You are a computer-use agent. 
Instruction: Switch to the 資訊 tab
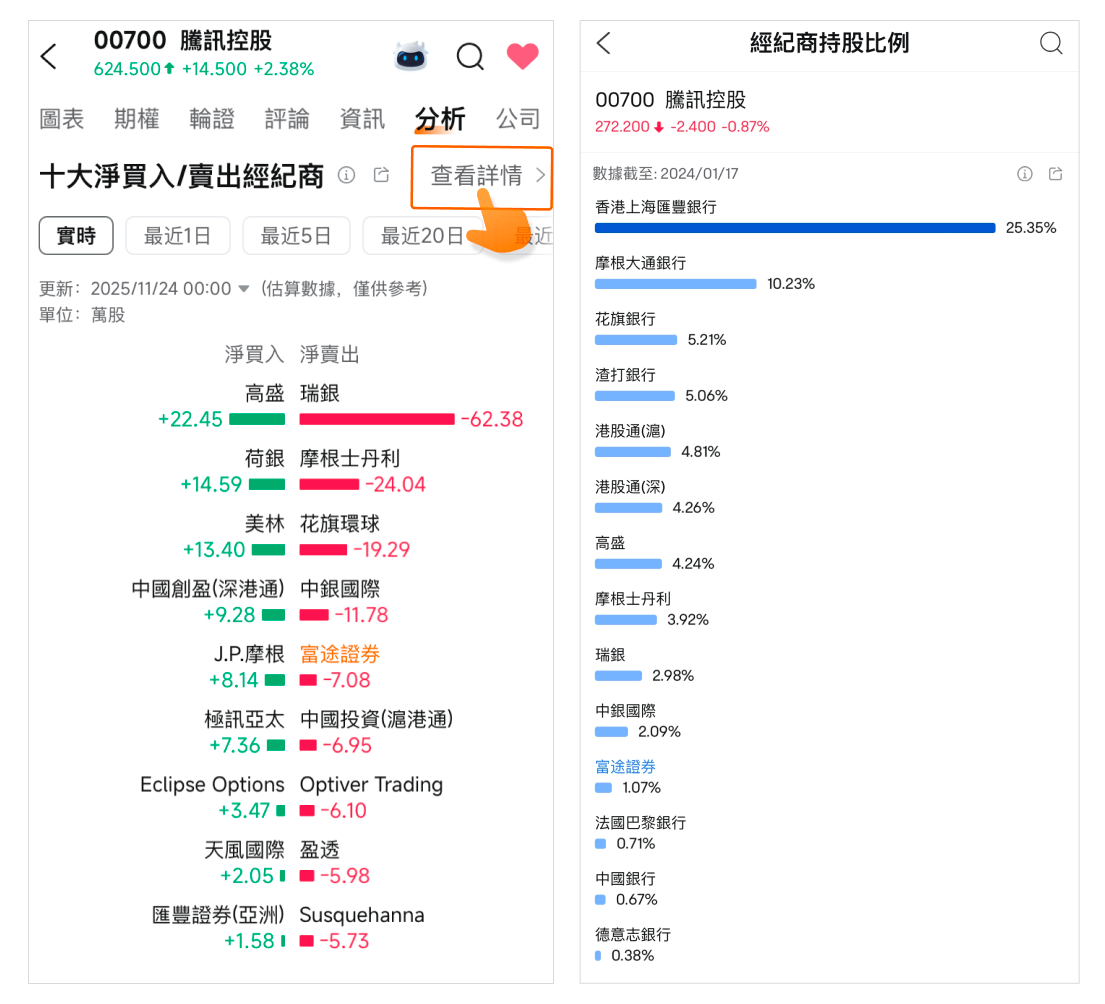362,119
